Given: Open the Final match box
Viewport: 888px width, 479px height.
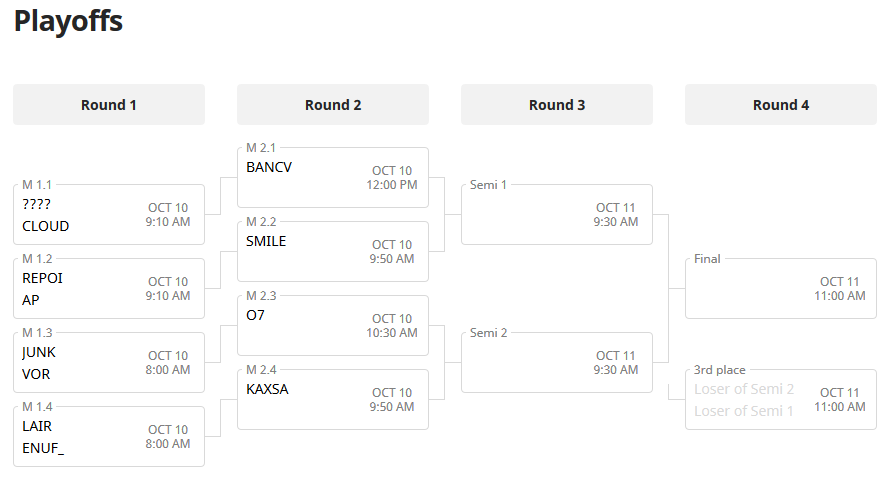Looking at the screenshot, I should pos(781,289).
